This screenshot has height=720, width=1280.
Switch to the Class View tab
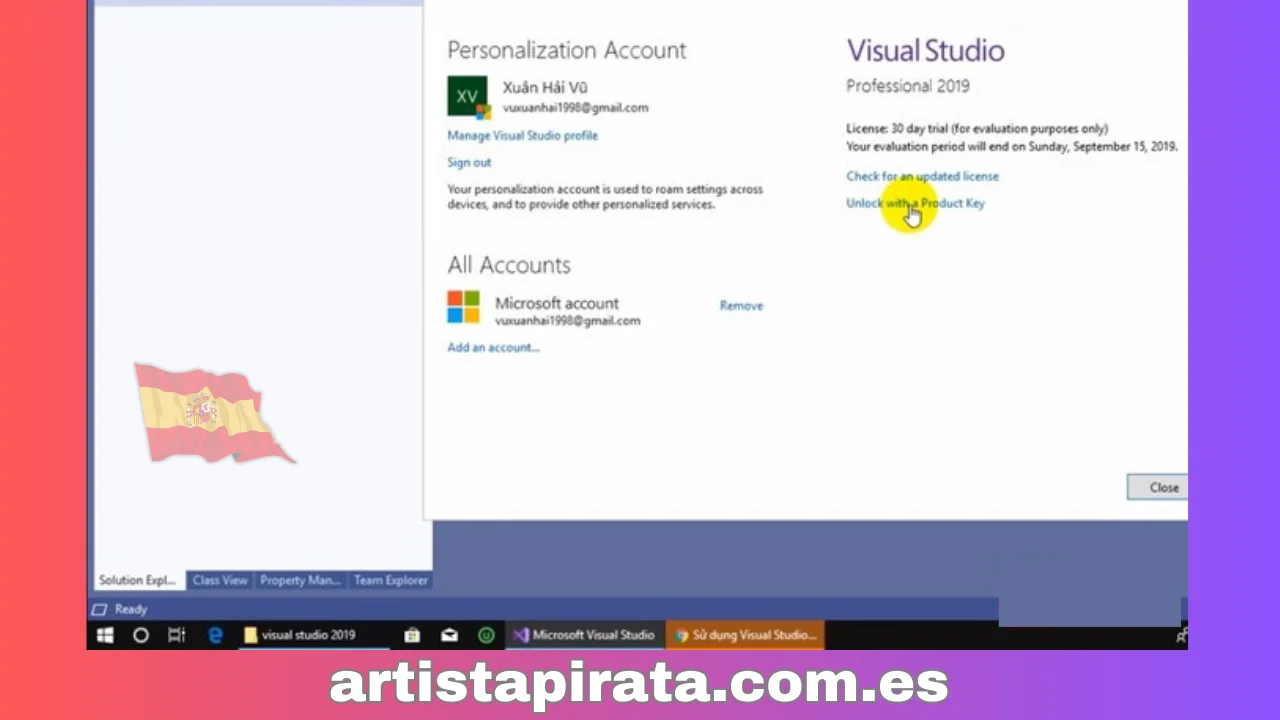point(220,580)
